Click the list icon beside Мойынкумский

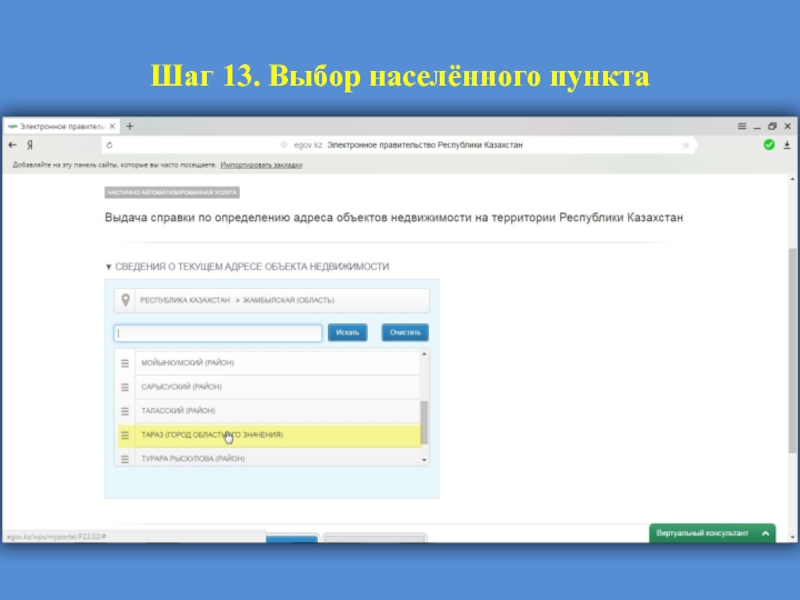[124, 363]
